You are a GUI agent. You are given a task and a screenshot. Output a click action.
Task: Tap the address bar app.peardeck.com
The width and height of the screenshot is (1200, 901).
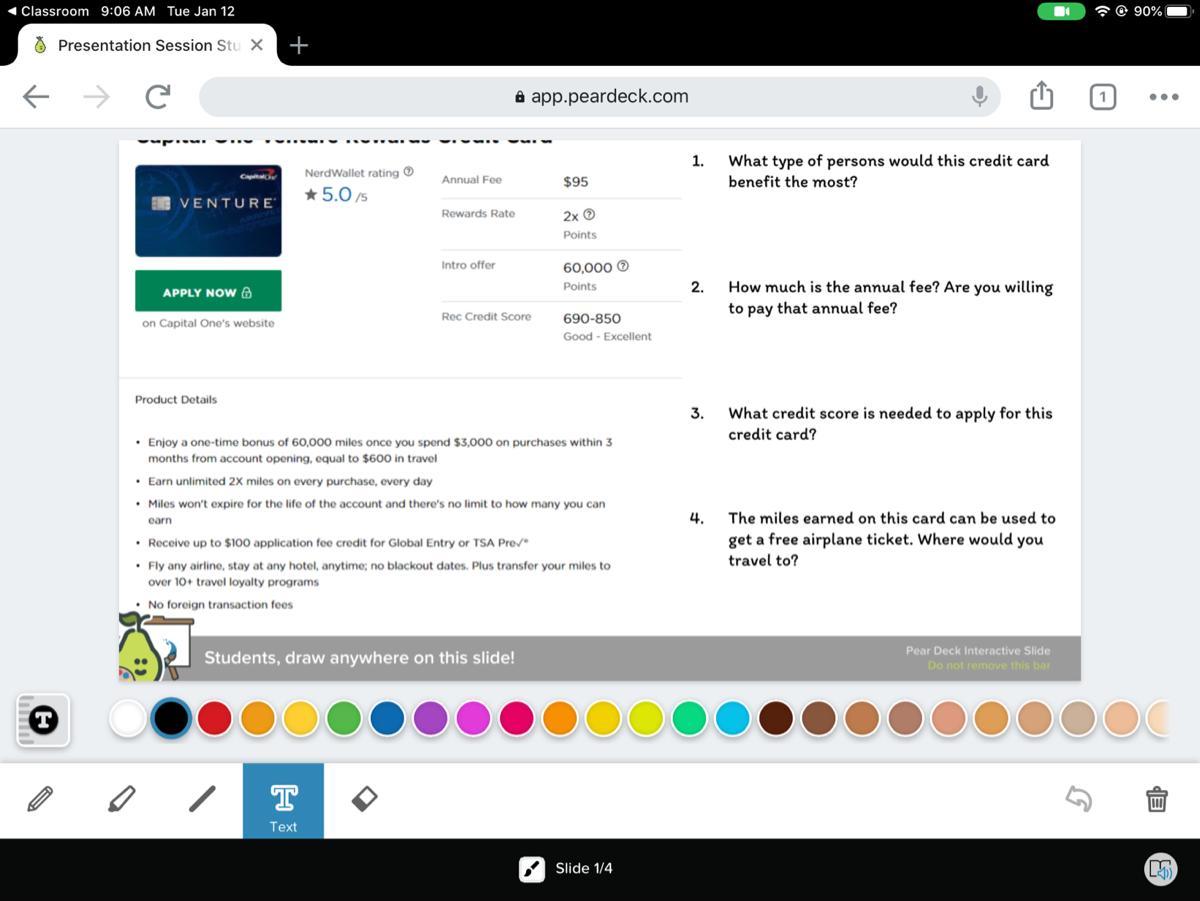point(600,96)
